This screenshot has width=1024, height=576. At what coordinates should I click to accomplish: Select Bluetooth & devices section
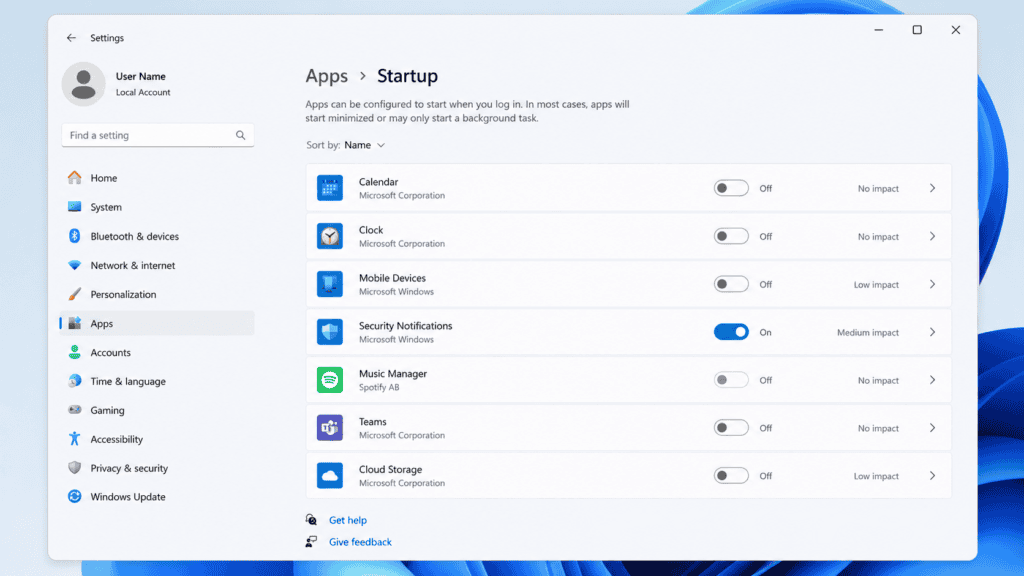coord(157,236)
